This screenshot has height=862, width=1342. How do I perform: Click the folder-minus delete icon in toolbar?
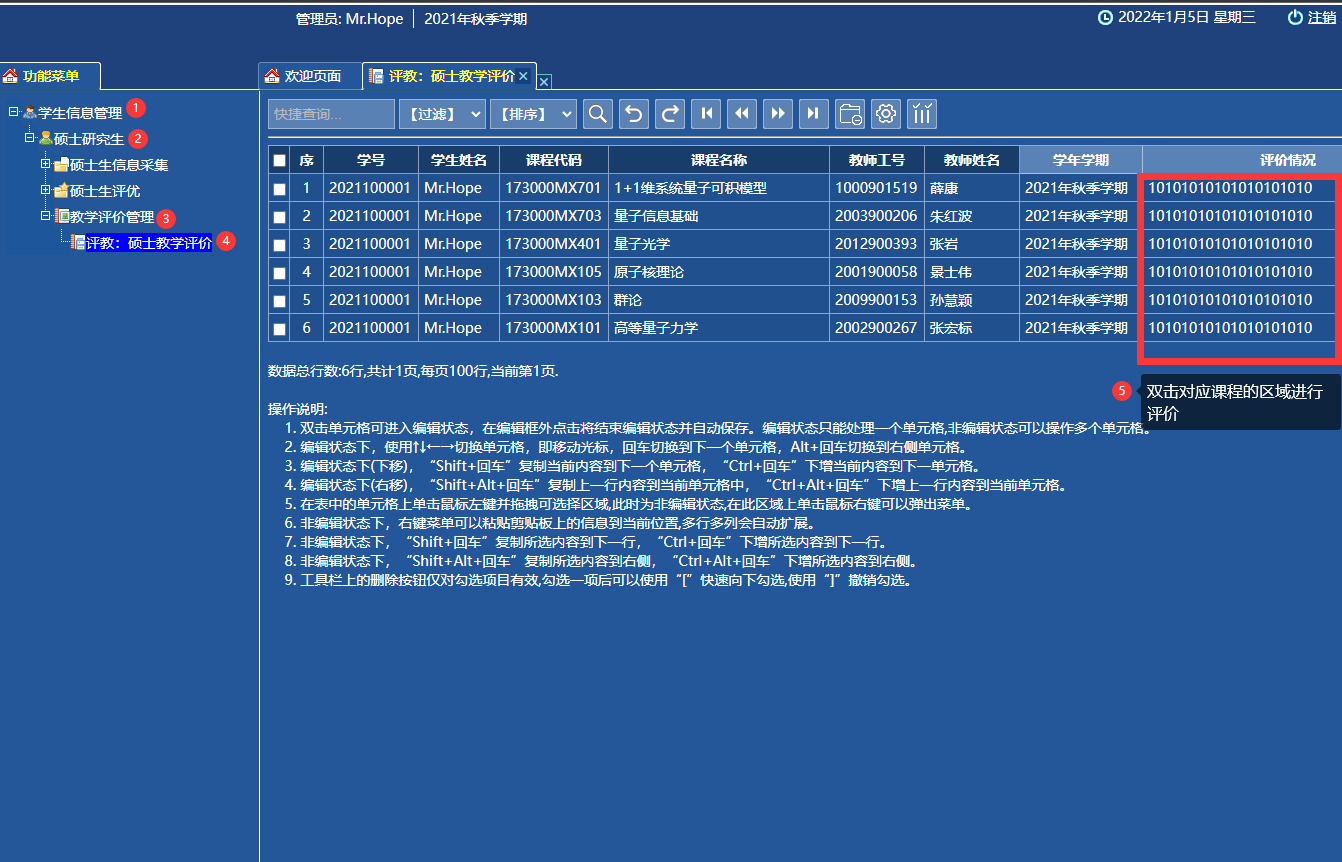pos(850,114)
